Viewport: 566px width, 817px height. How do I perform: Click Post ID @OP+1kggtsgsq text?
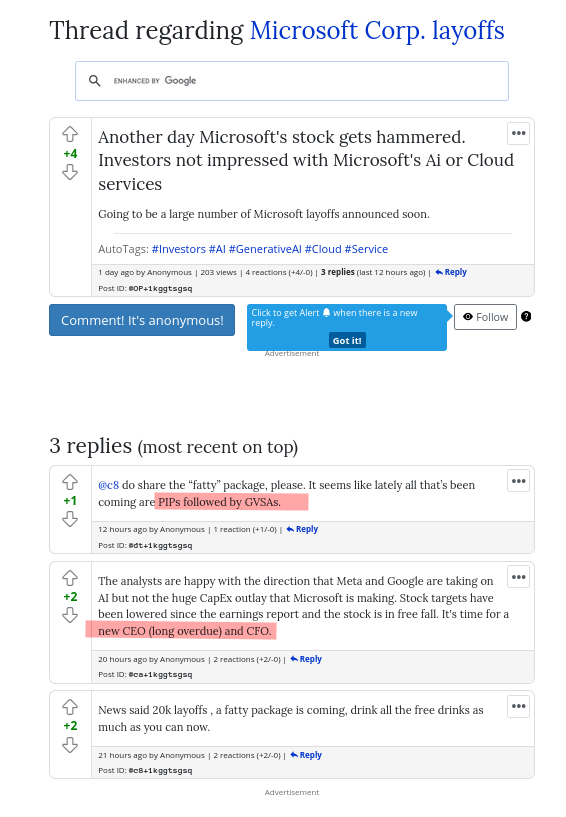(x=161, y=289)
